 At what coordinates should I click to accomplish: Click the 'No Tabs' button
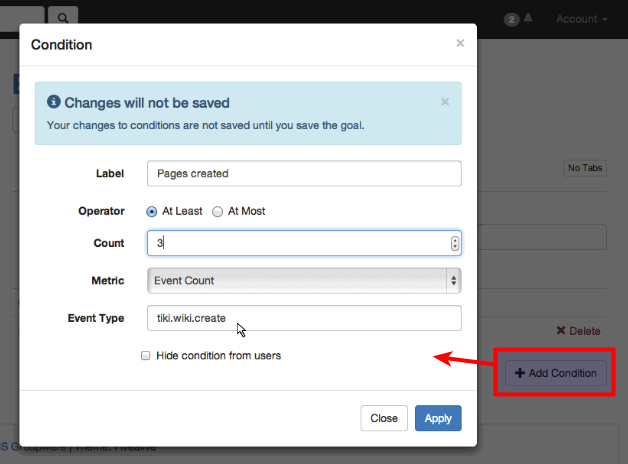click(x=585, y=168)
